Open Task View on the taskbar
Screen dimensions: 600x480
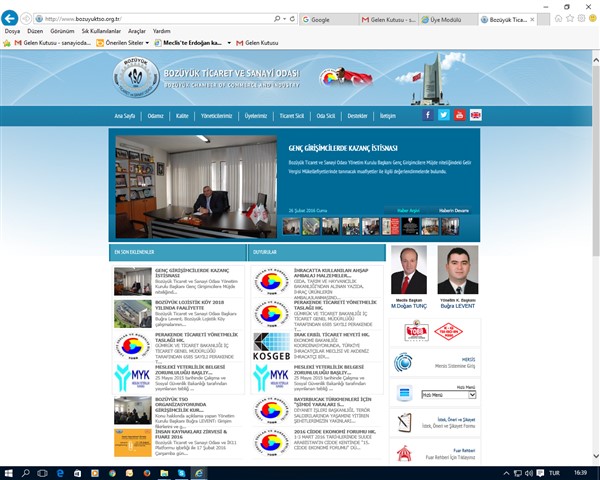(42, 473)
